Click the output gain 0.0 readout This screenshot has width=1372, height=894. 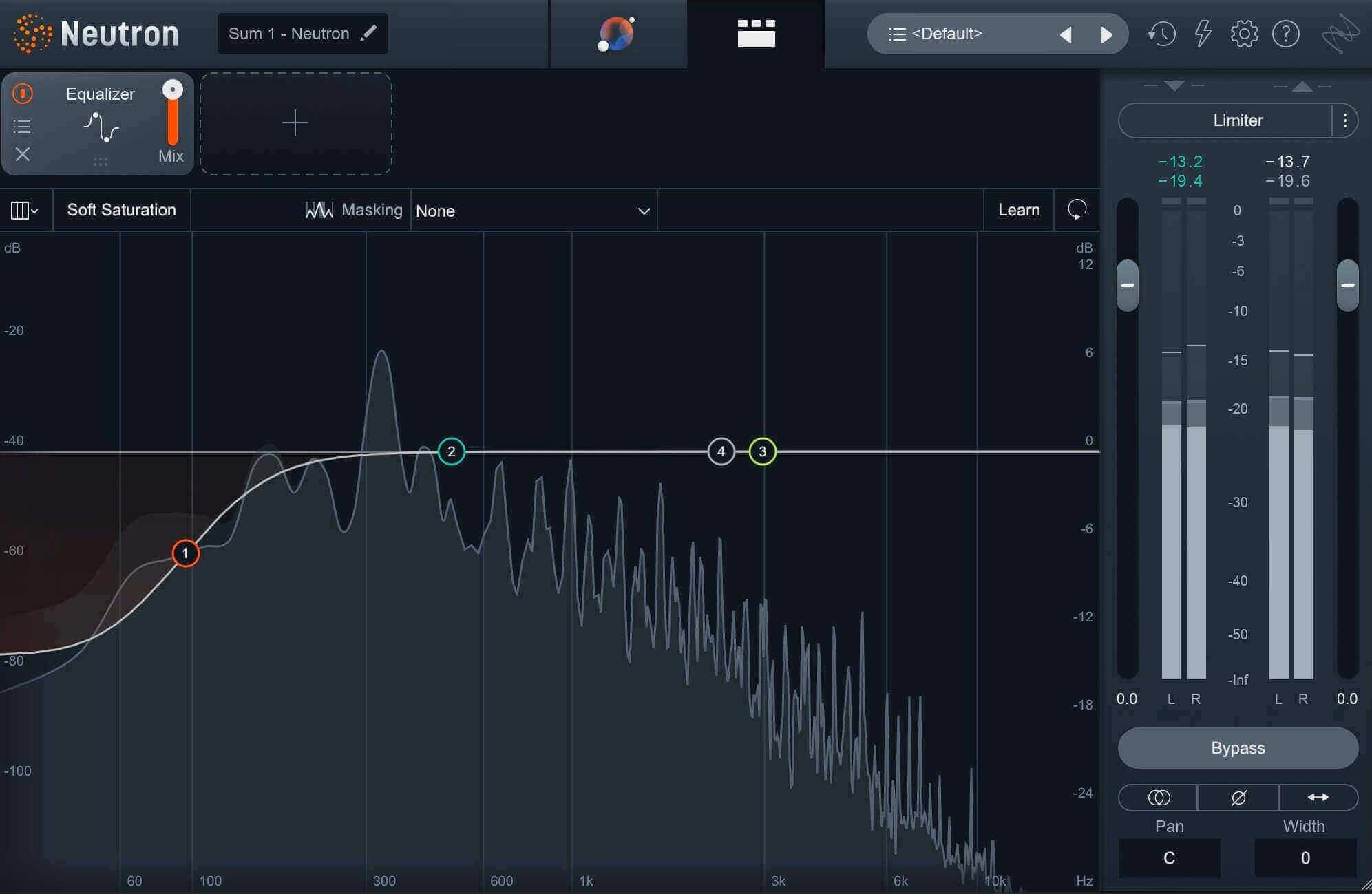(1347, 699)
